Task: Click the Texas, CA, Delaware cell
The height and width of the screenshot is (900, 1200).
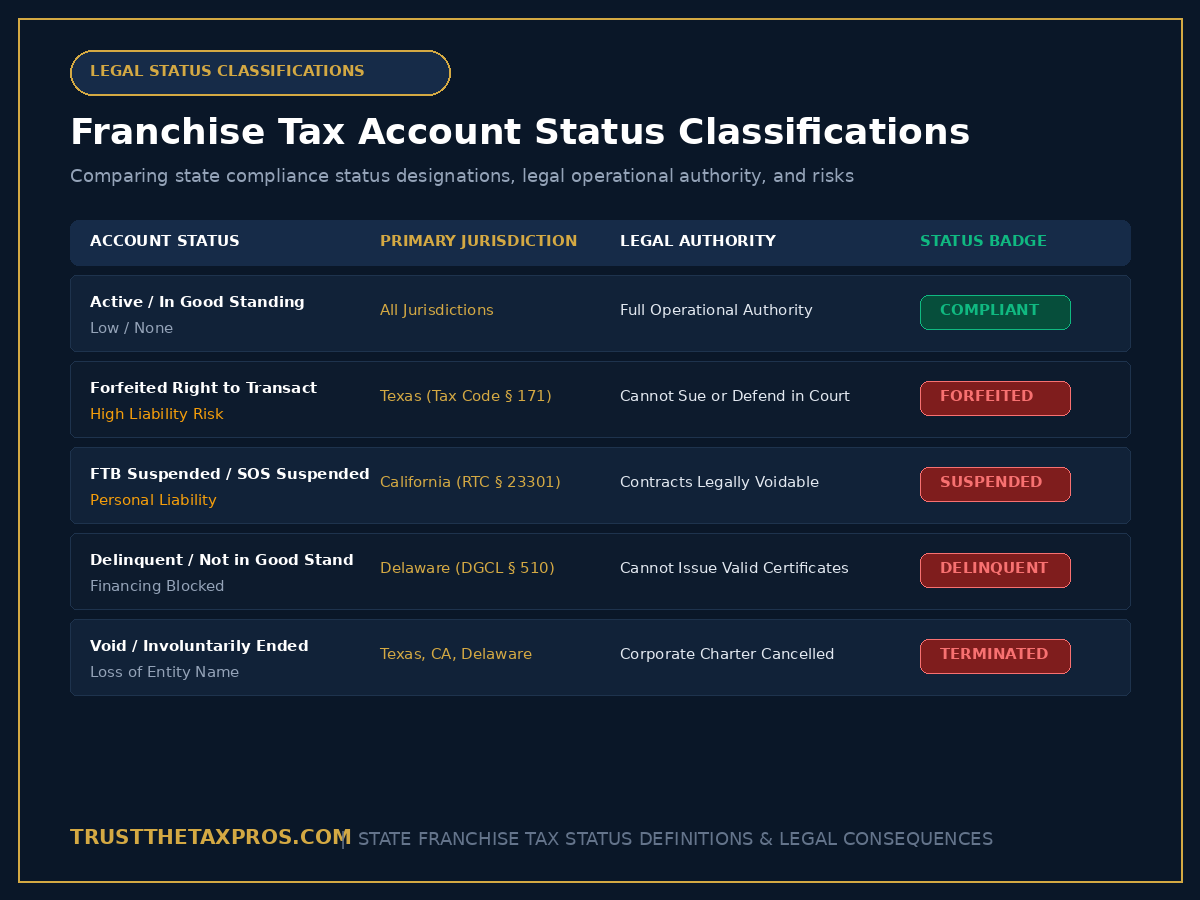Action: pyautogui.click(x=456, y=654)
